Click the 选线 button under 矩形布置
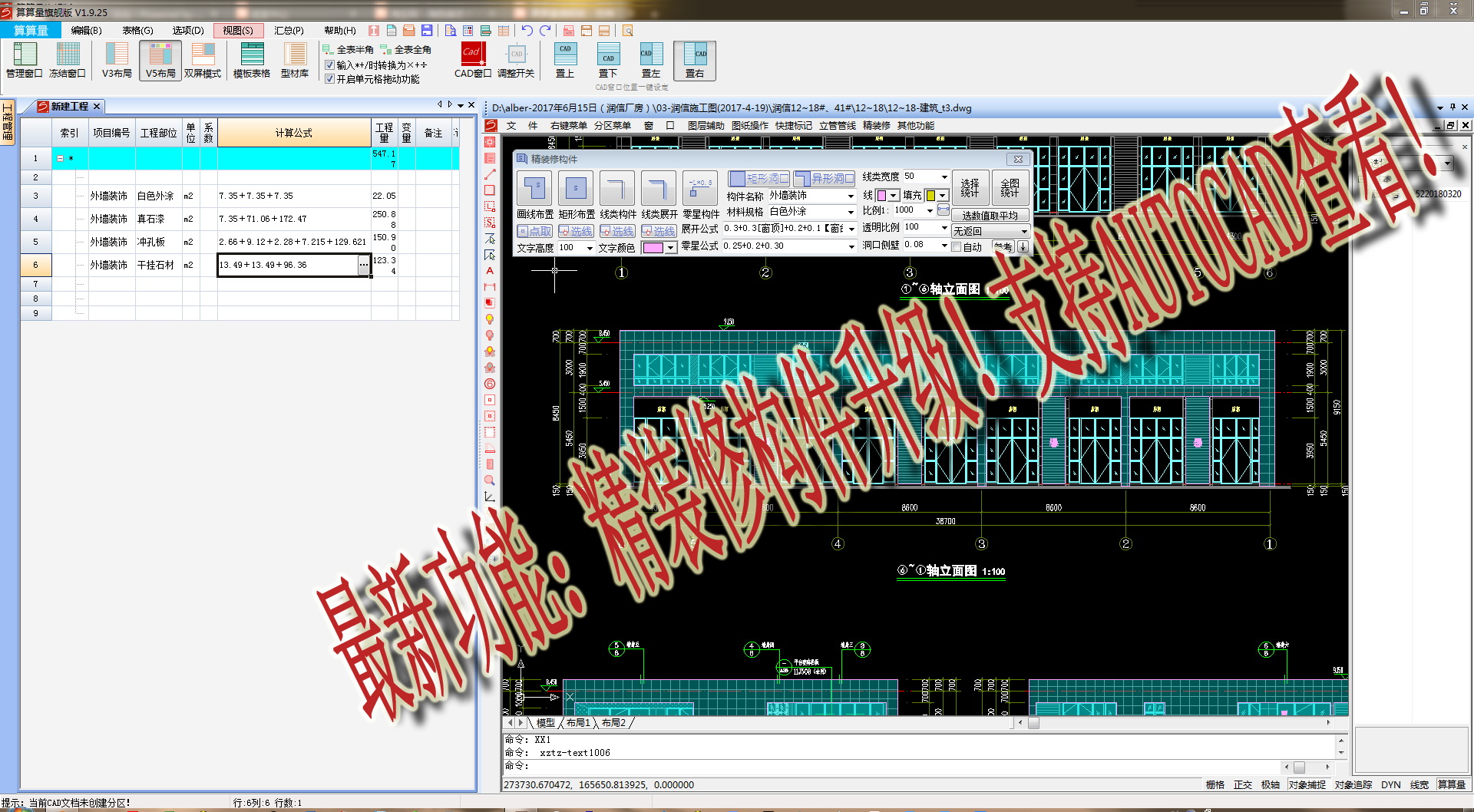Image resolution: width=1474 pixels, height=812 pixels. pyautogui.click(x=577, y=231)
